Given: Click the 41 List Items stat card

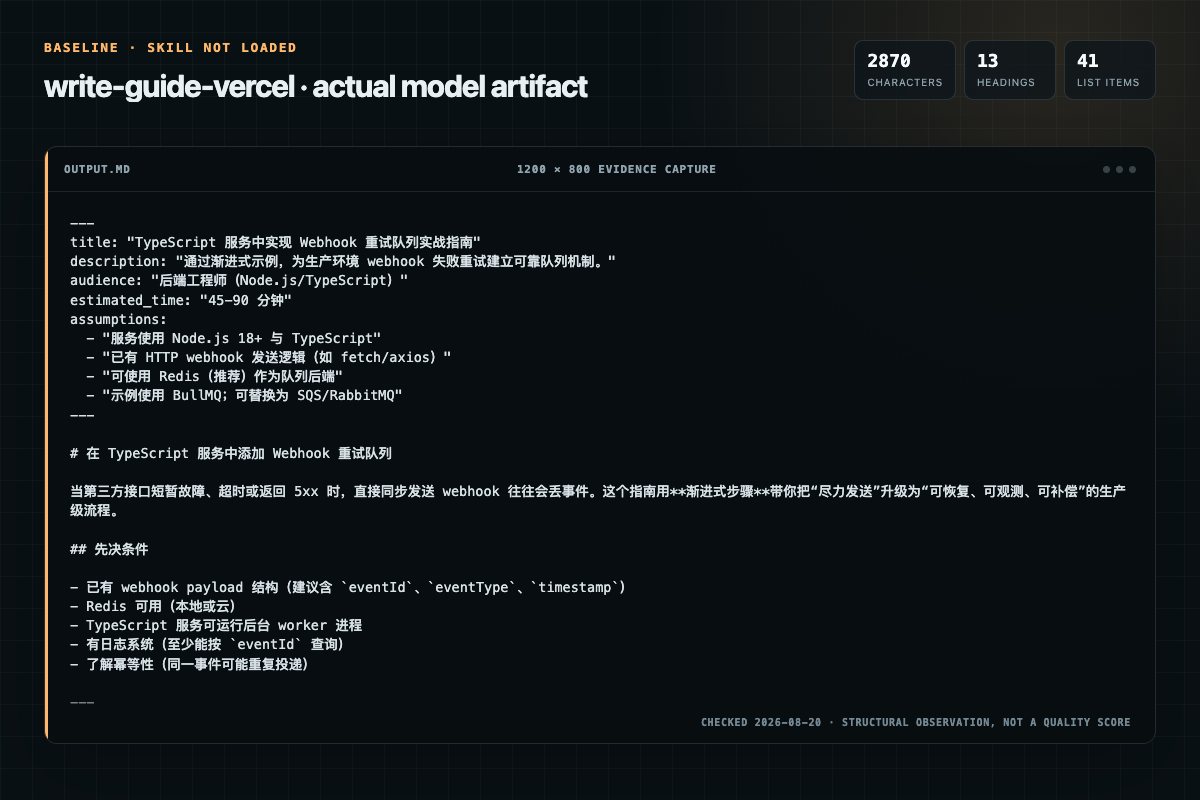Looking at the screenshot, I should tap(1110, 70).
